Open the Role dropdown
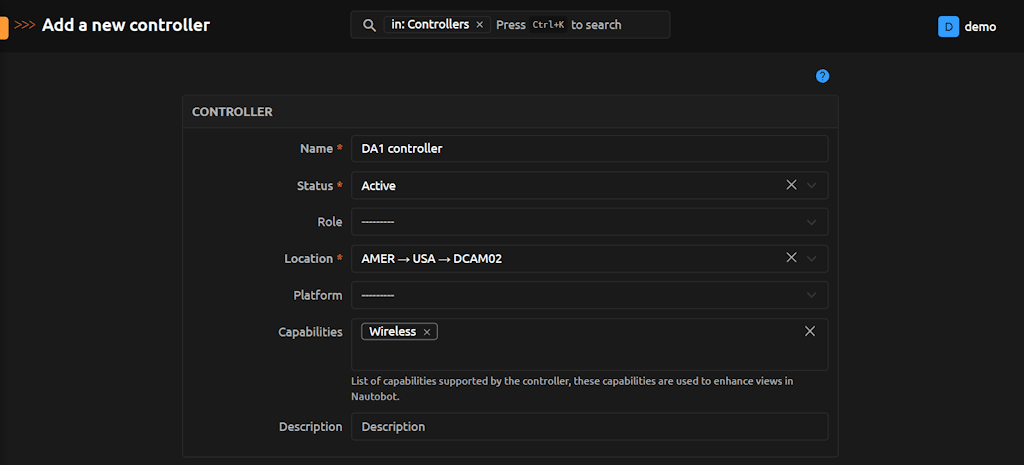Screen dimensions: 1024x465 (x=589, y=222)
